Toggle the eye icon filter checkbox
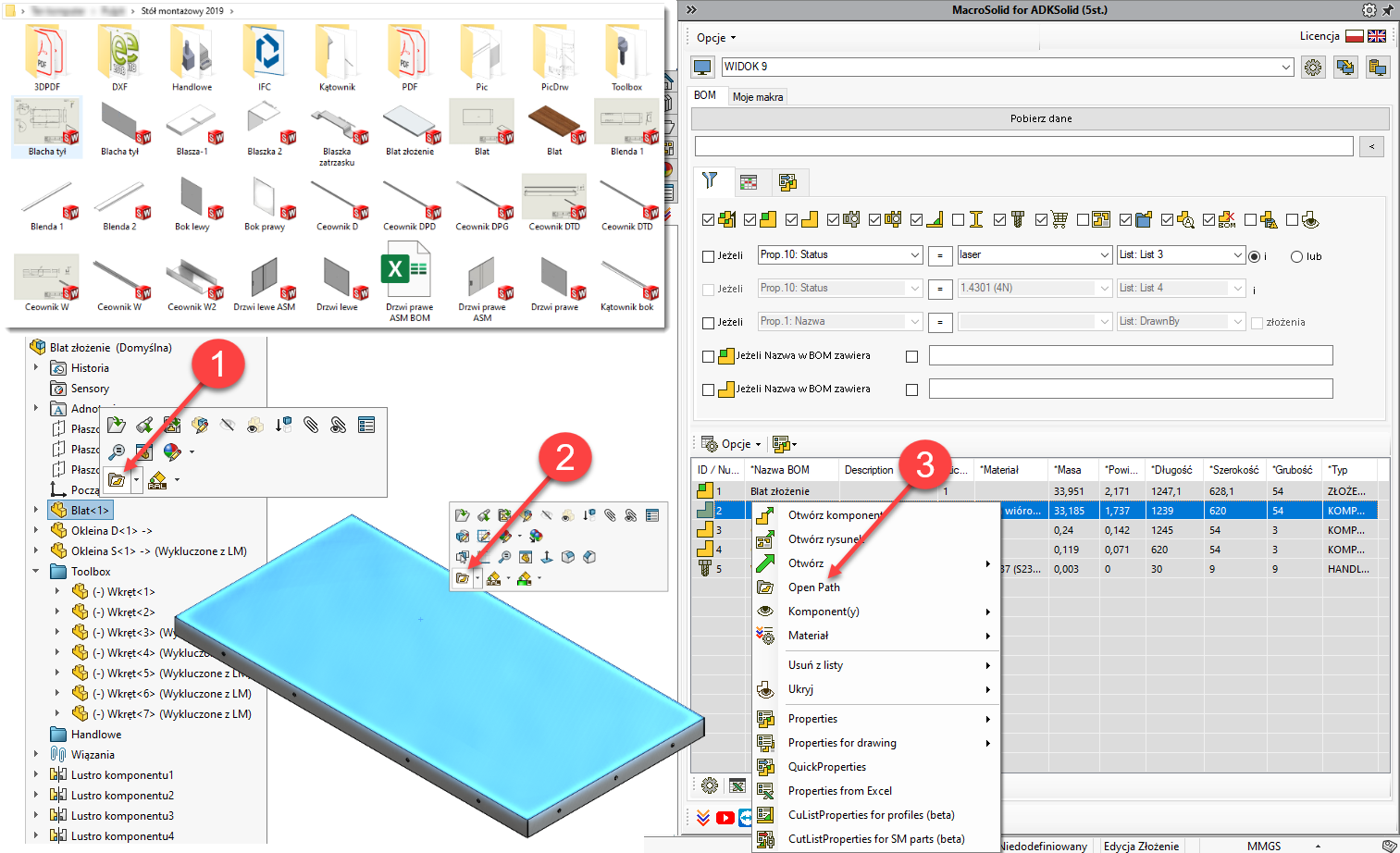 point(1293,220)
